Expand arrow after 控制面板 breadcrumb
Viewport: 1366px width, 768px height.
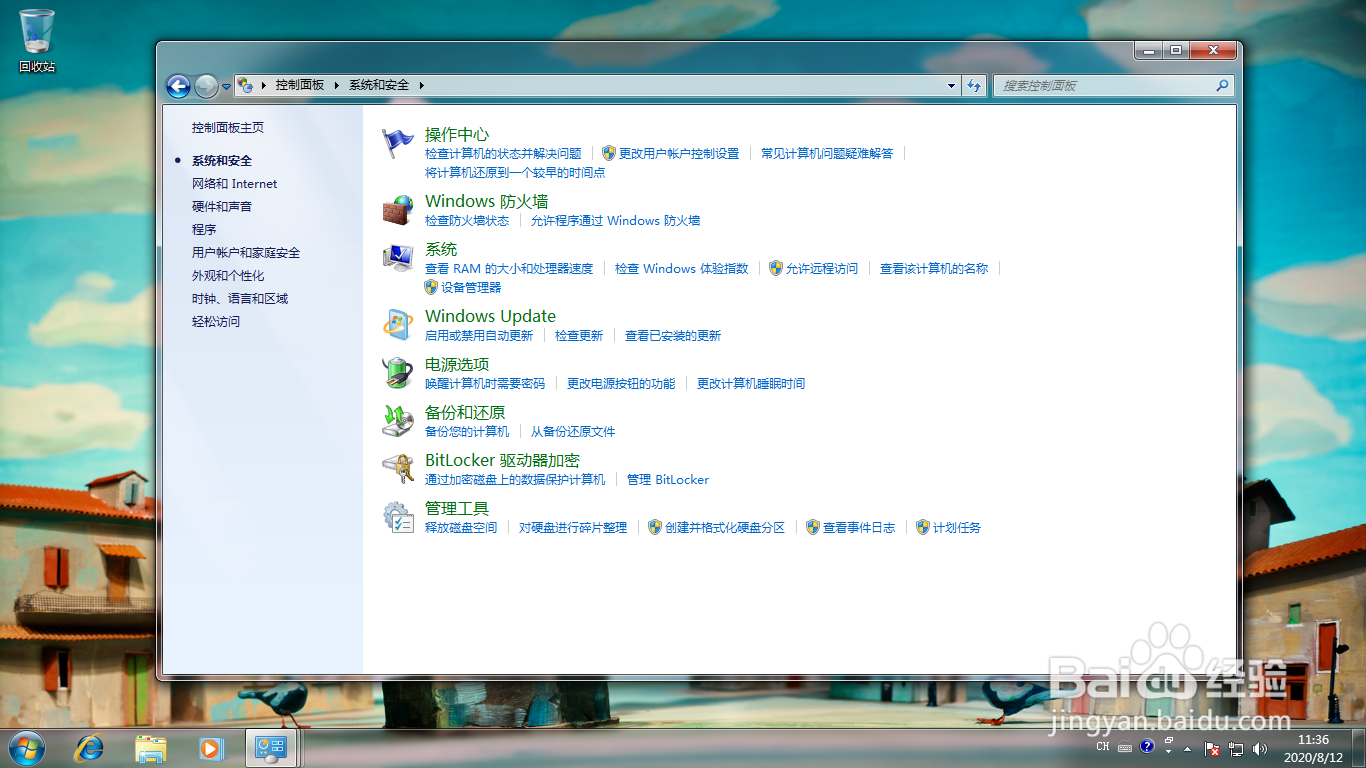coord(337,86)
